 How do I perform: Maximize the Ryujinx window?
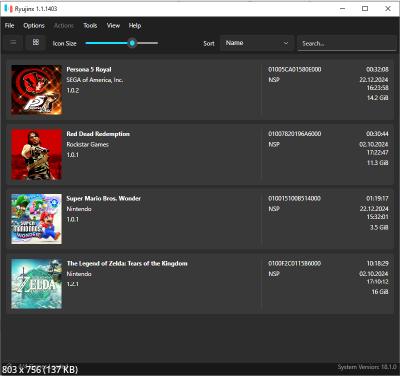tap(365, 9)
